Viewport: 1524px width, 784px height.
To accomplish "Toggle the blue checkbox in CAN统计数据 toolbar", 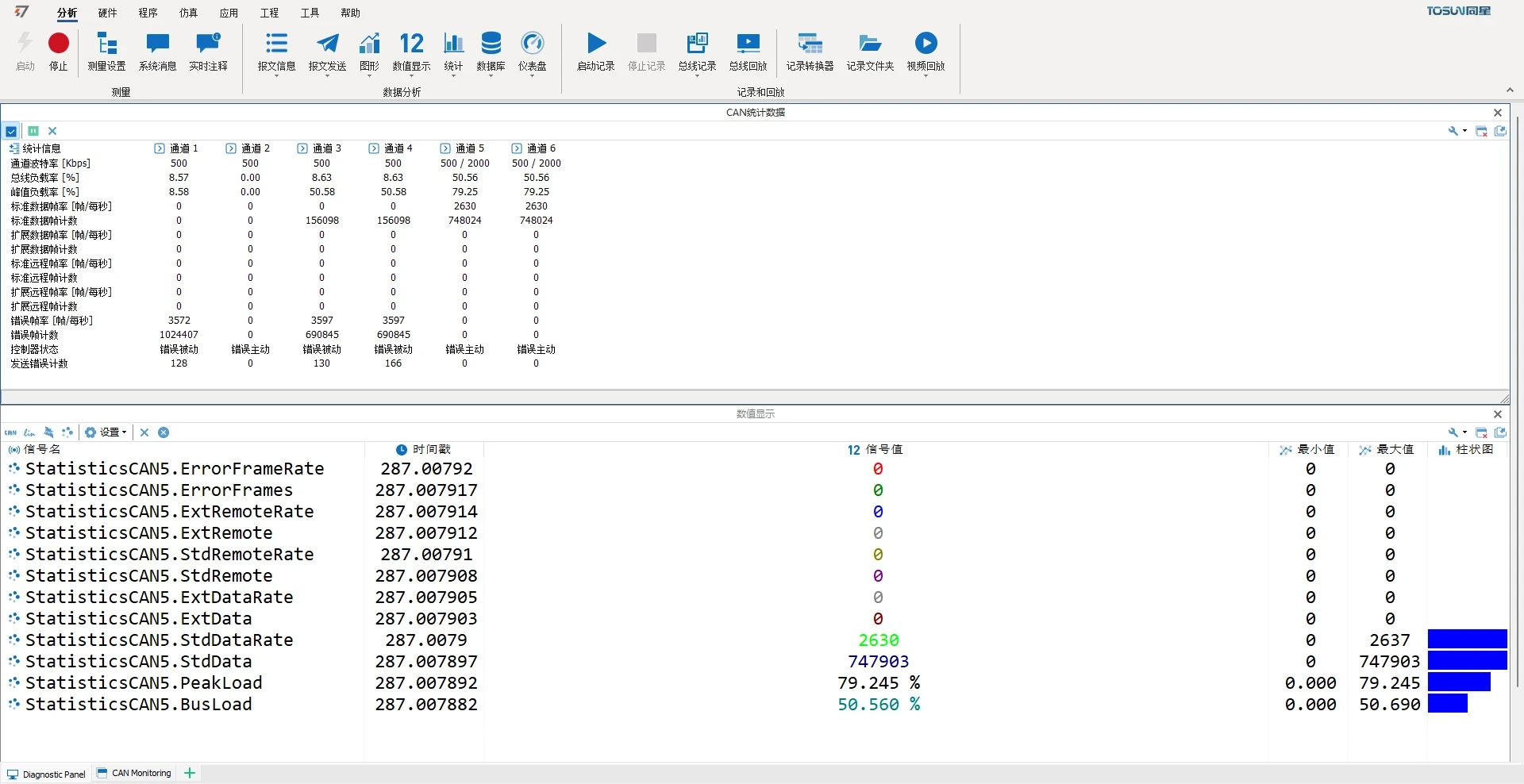I will [x=11, y=131].
